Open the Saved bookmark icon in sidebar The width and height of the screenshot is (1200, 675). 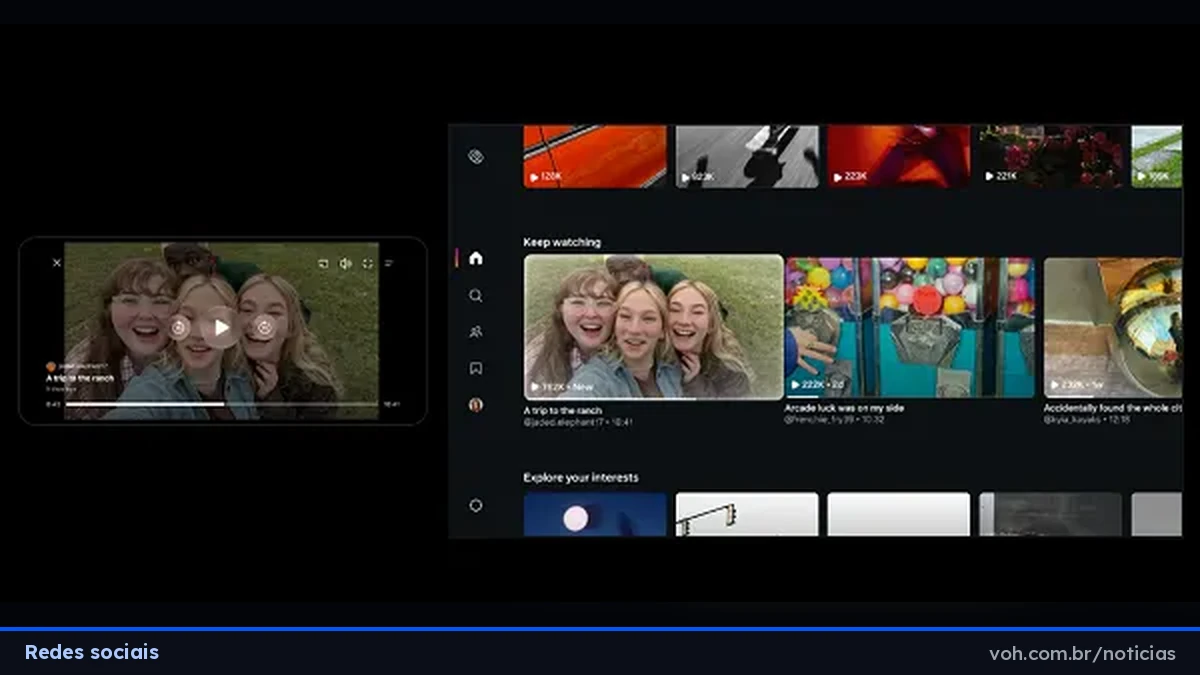[476, 368]
